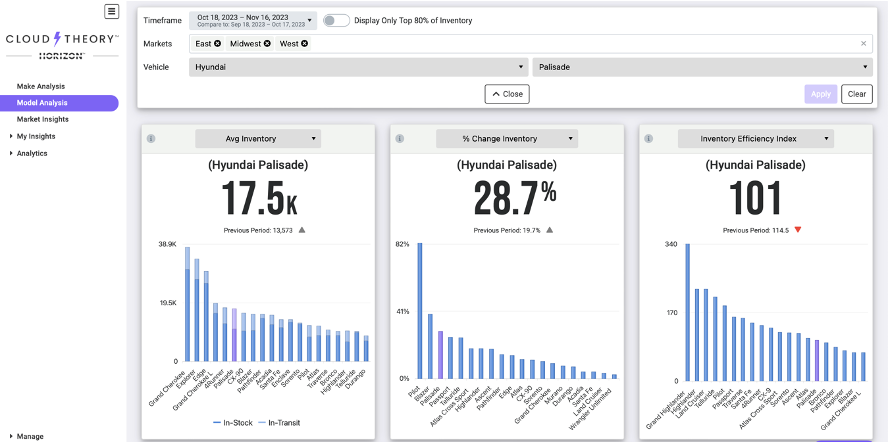Open the % Change Inventory metric dropdown
The image size is (888, 442).
507,139
